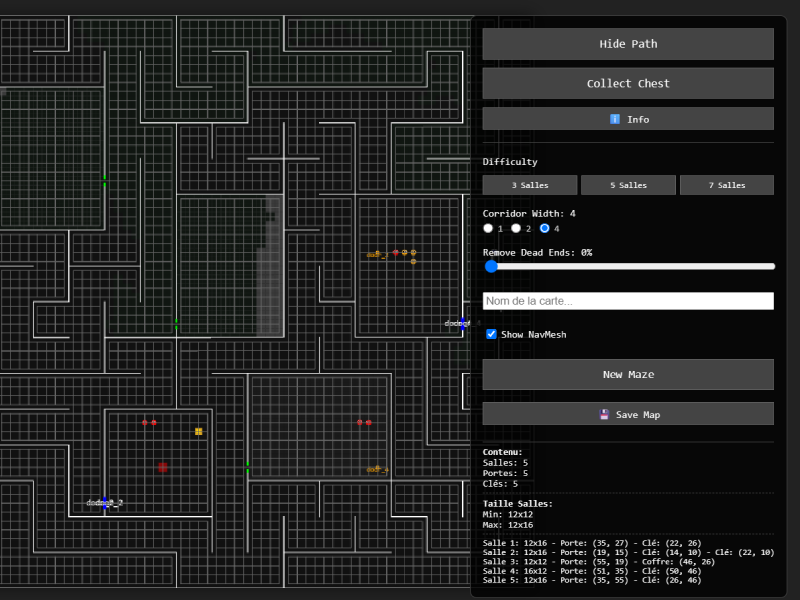The image size is (800, 600).
Task: Click the floppy disk icon on Save Map
Action: coord(604,414)
